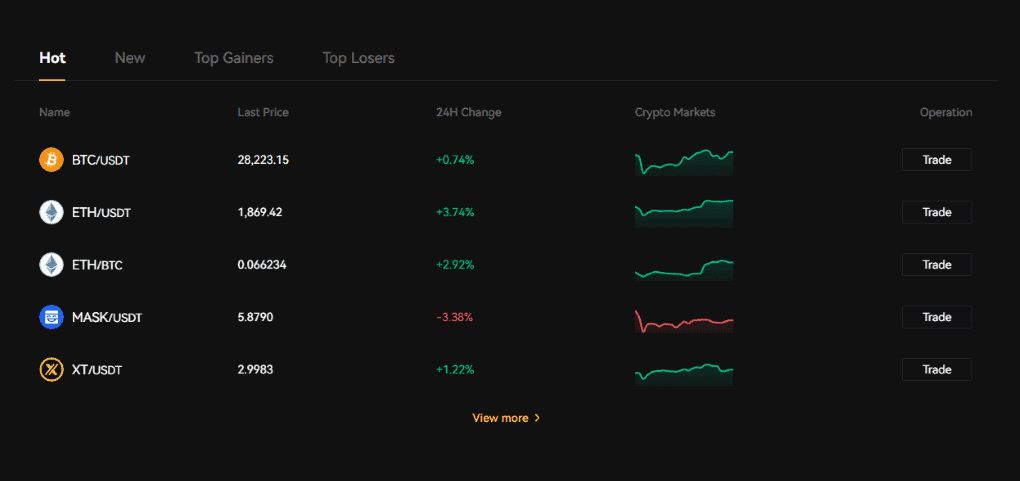Image resolution: width=1020 pixels, height=481 pixels.
Task: Click the XT coin icon
Action: pos(51,370)
